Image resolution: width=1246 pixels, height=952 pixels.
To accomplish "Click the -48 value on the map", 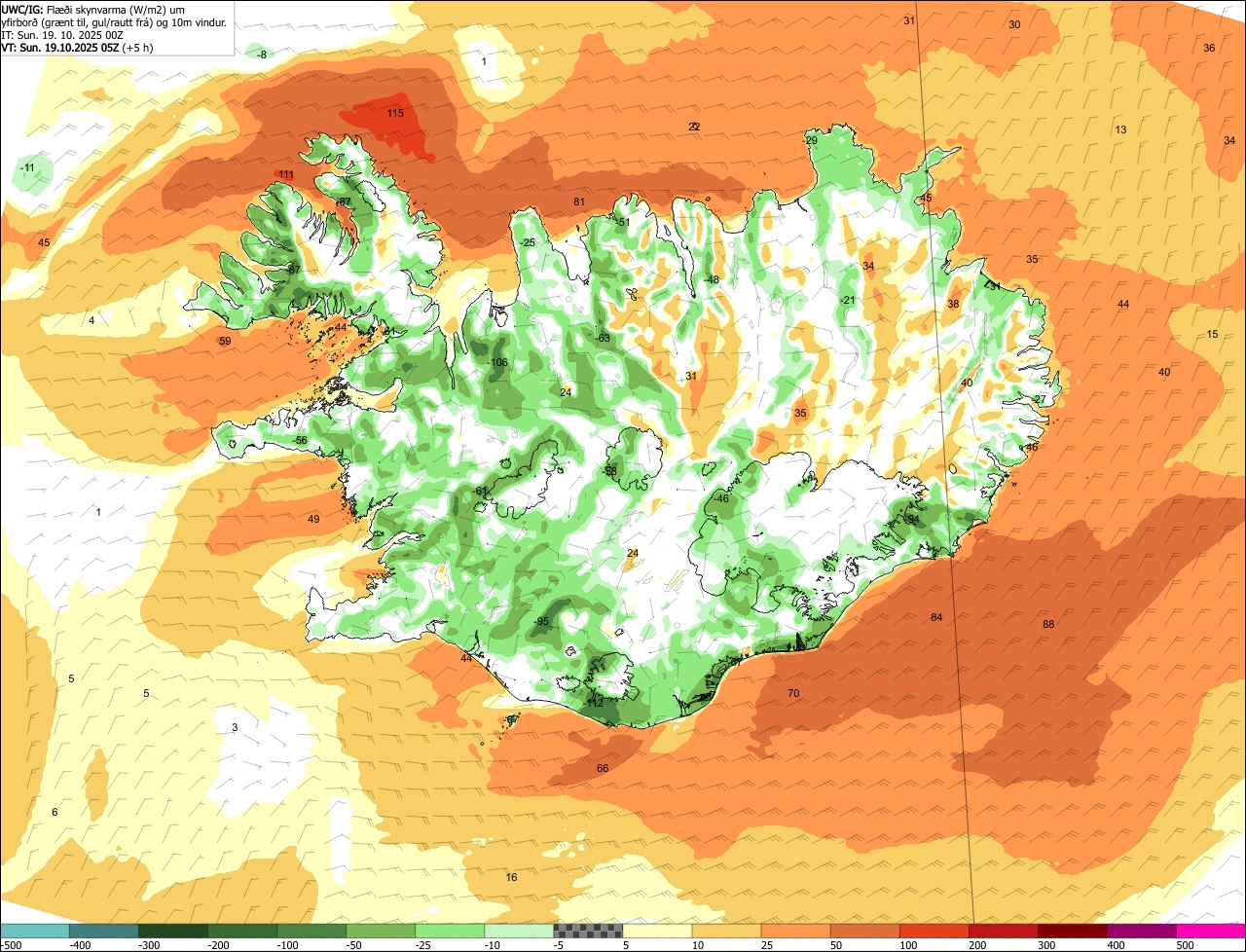I will (712, 280).
